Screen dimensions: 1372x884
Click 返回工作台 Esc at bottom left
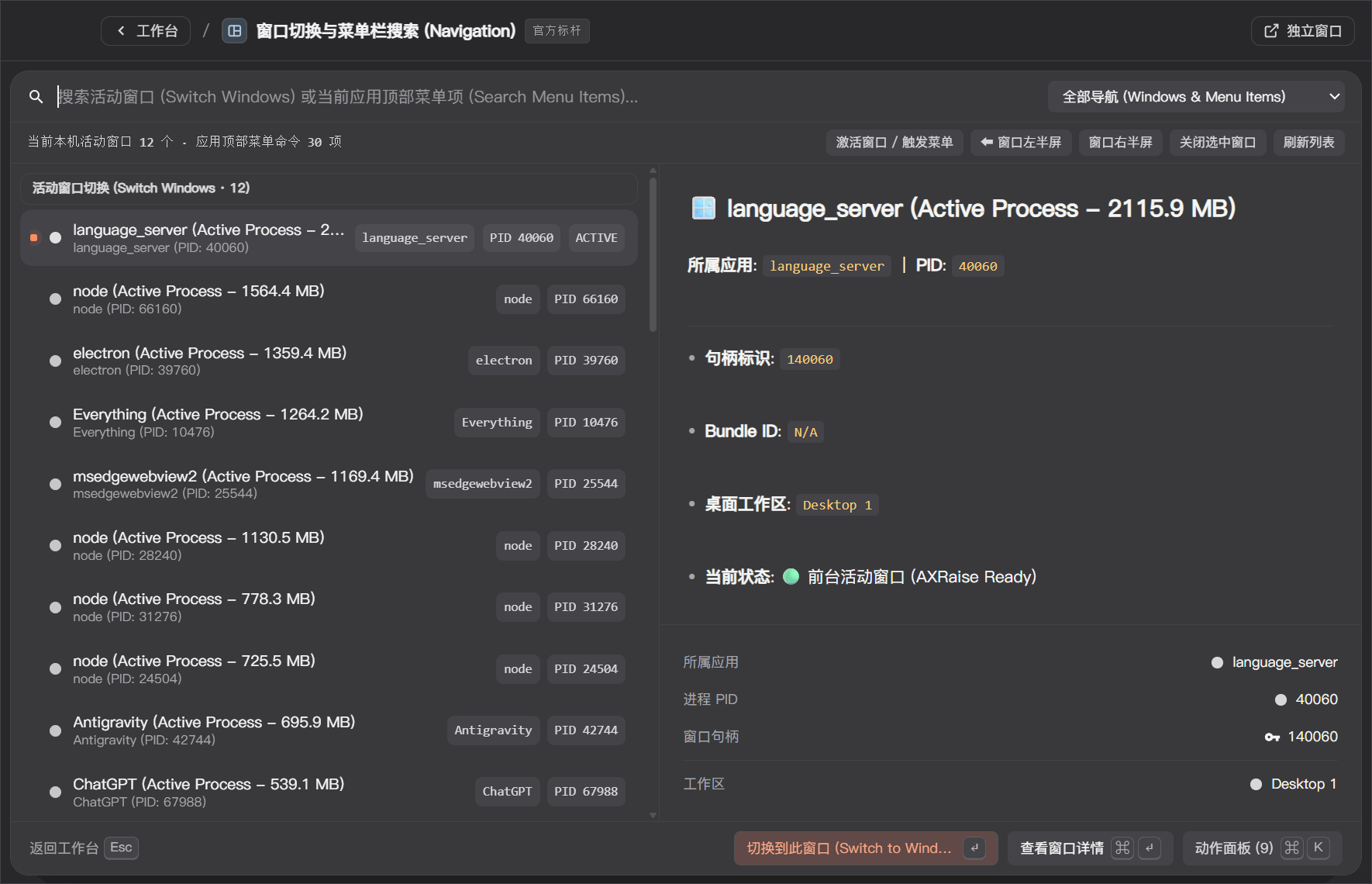(84, 848)
